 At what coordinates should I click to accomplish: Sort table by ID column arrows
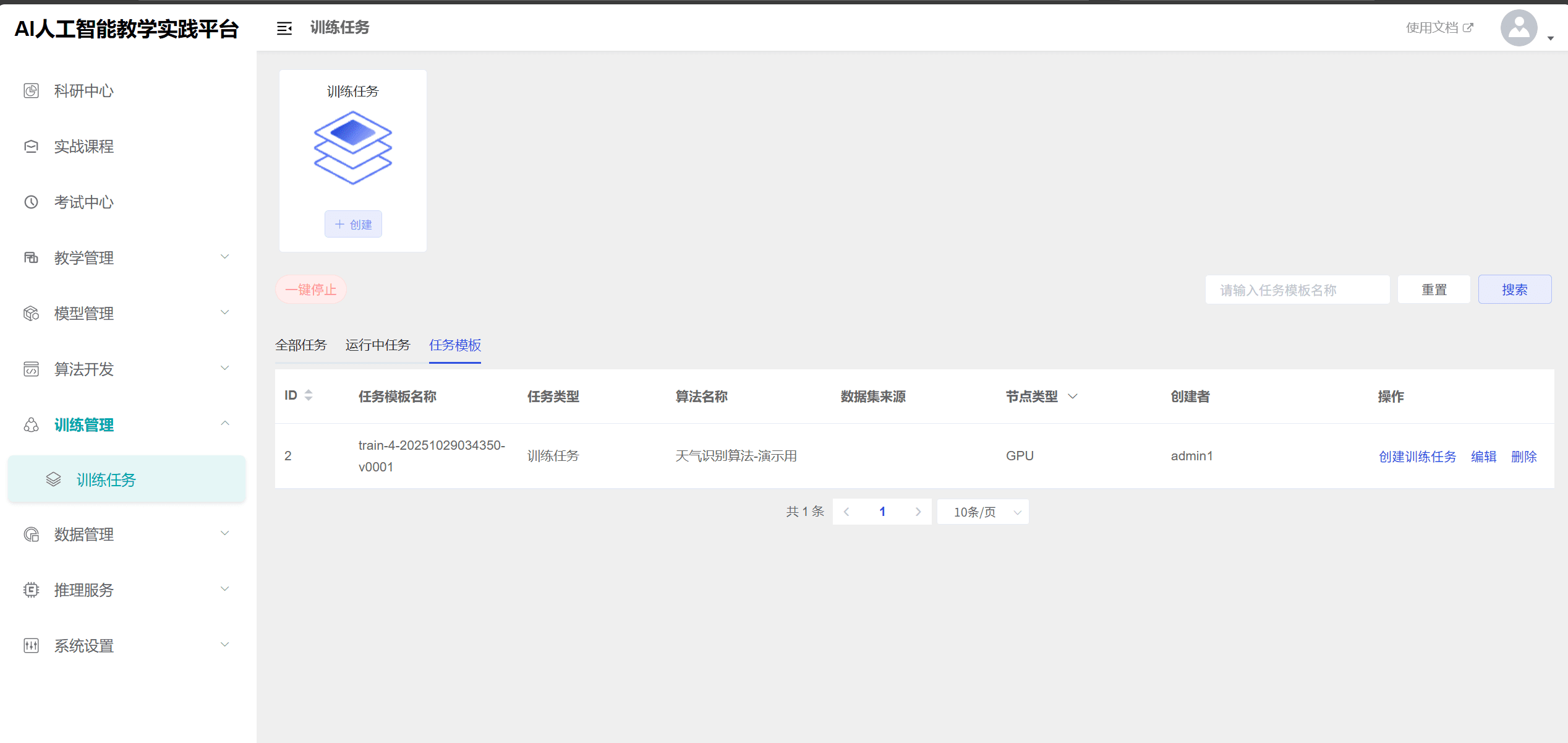(x=309, y=395)
